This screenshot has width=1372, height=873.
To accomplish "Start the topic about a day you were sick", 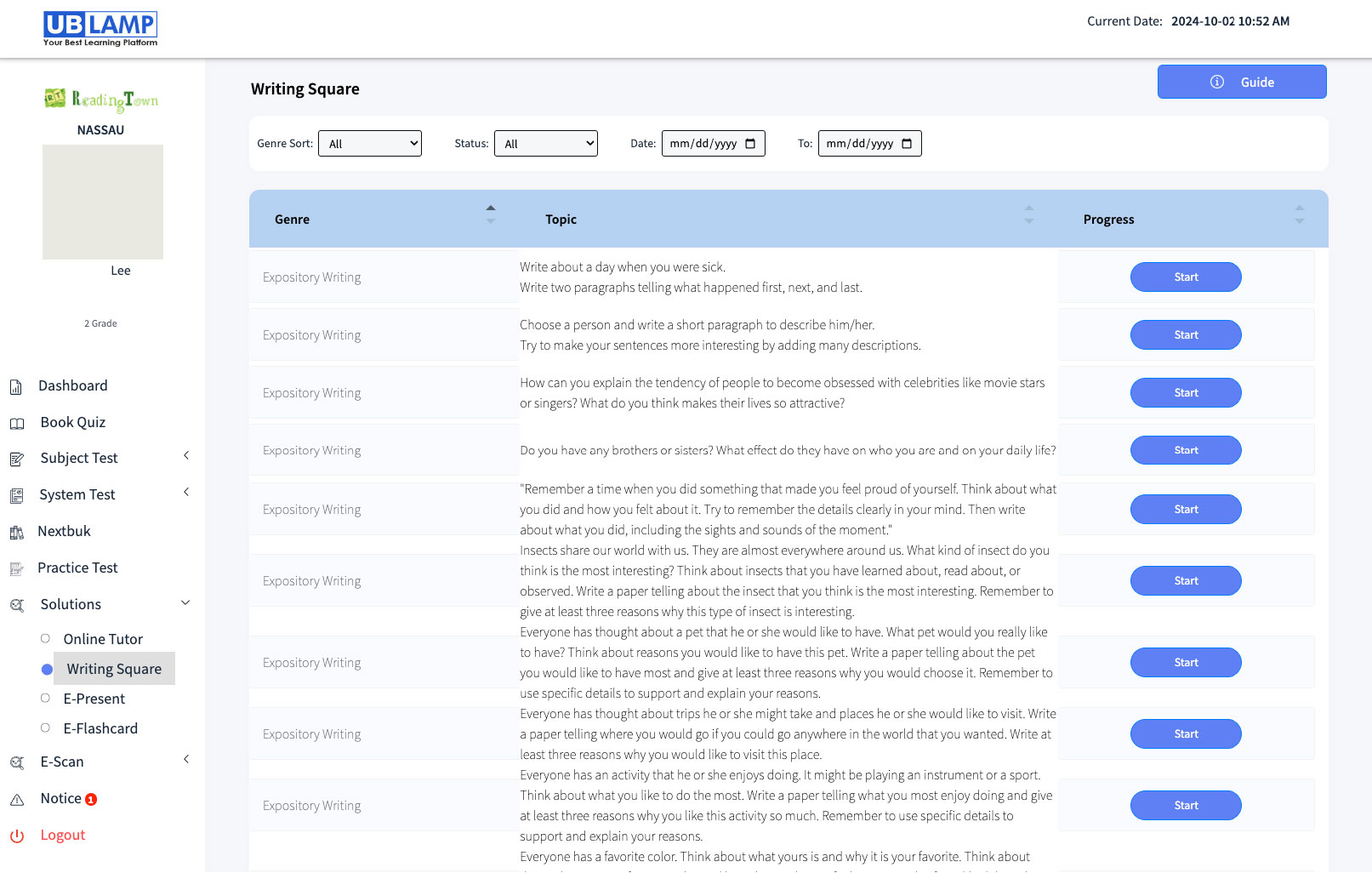I will pos(1186,277).
